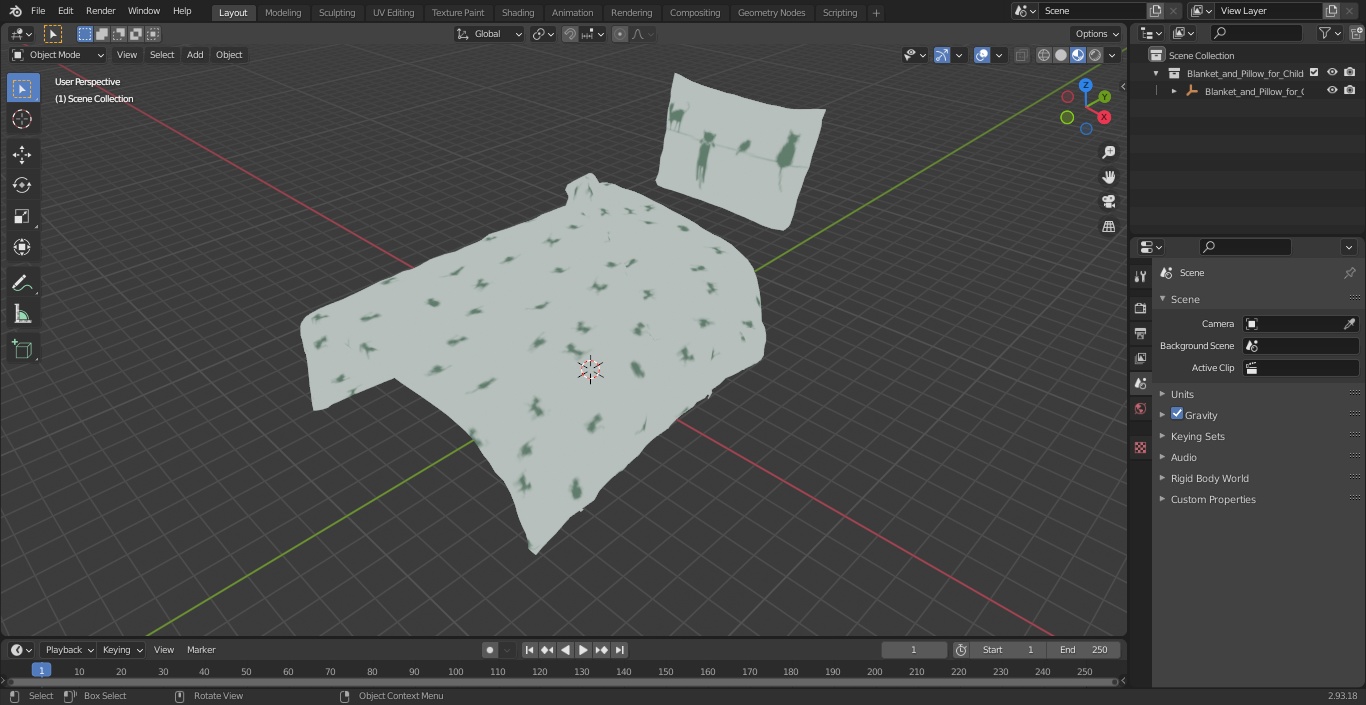
Task: Click the Blender logo menu icon
Action: pos(15,11)
